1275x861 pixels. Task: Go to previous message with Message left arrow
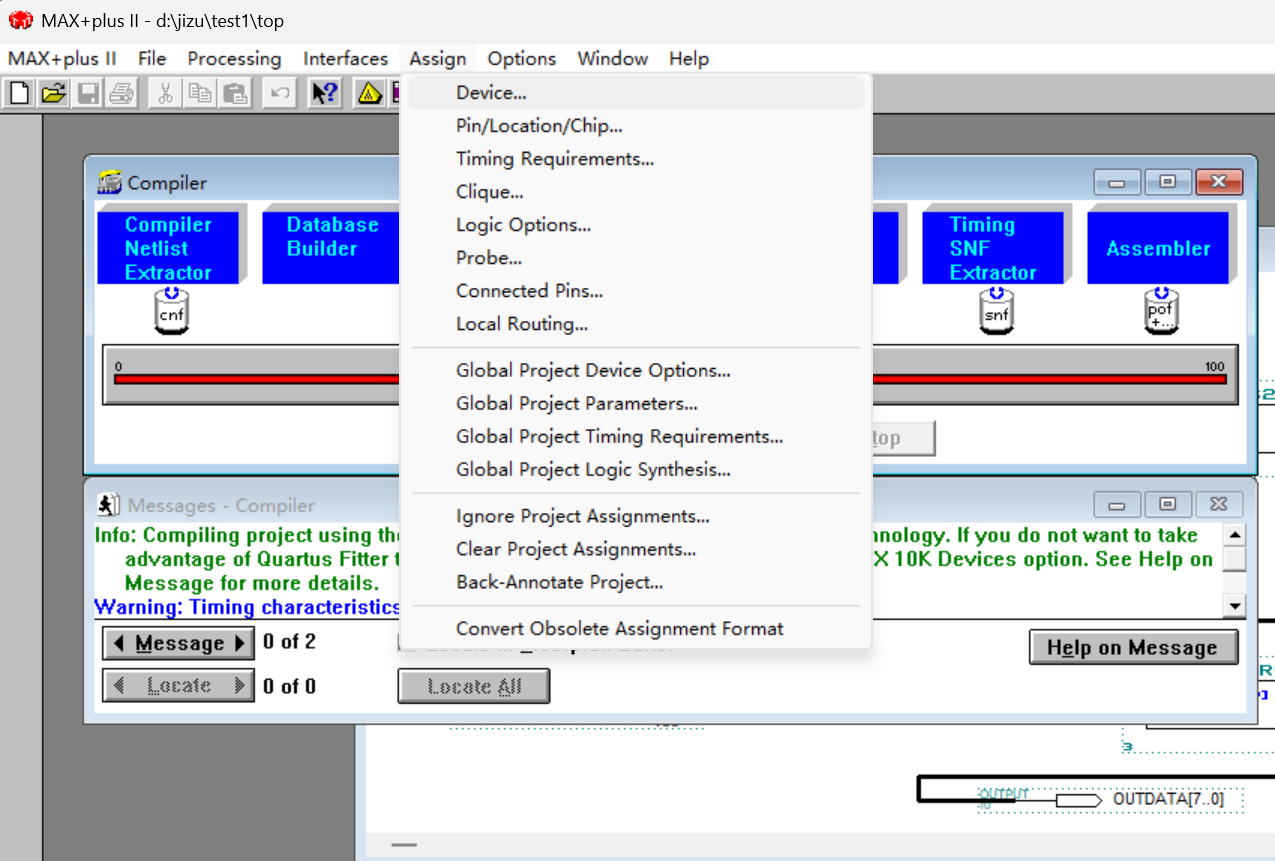tap(120, 643)
